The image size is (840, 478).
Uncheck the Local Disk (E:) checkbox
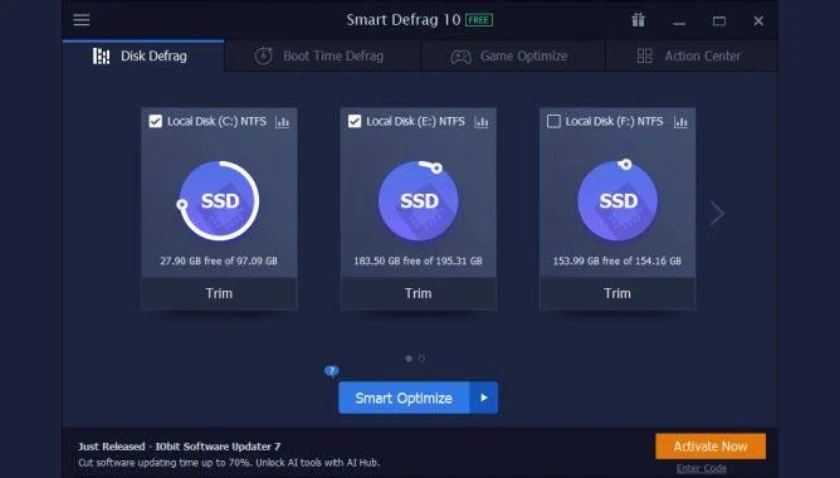(x=355, y=122)
